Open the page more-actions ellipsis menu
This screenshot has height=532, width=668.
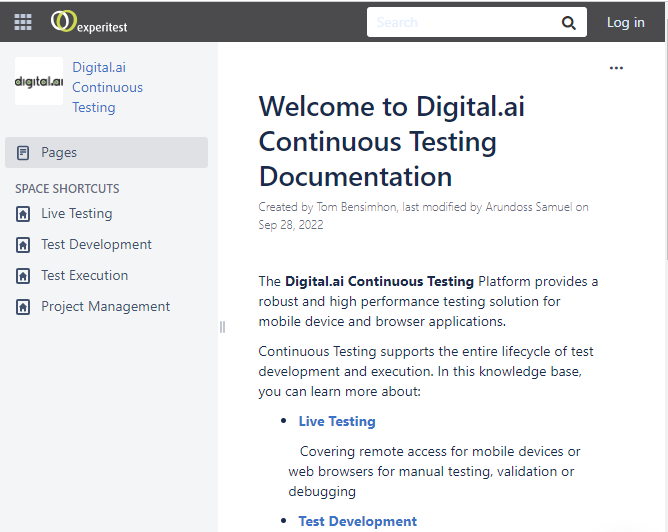[x=616, y=68]
